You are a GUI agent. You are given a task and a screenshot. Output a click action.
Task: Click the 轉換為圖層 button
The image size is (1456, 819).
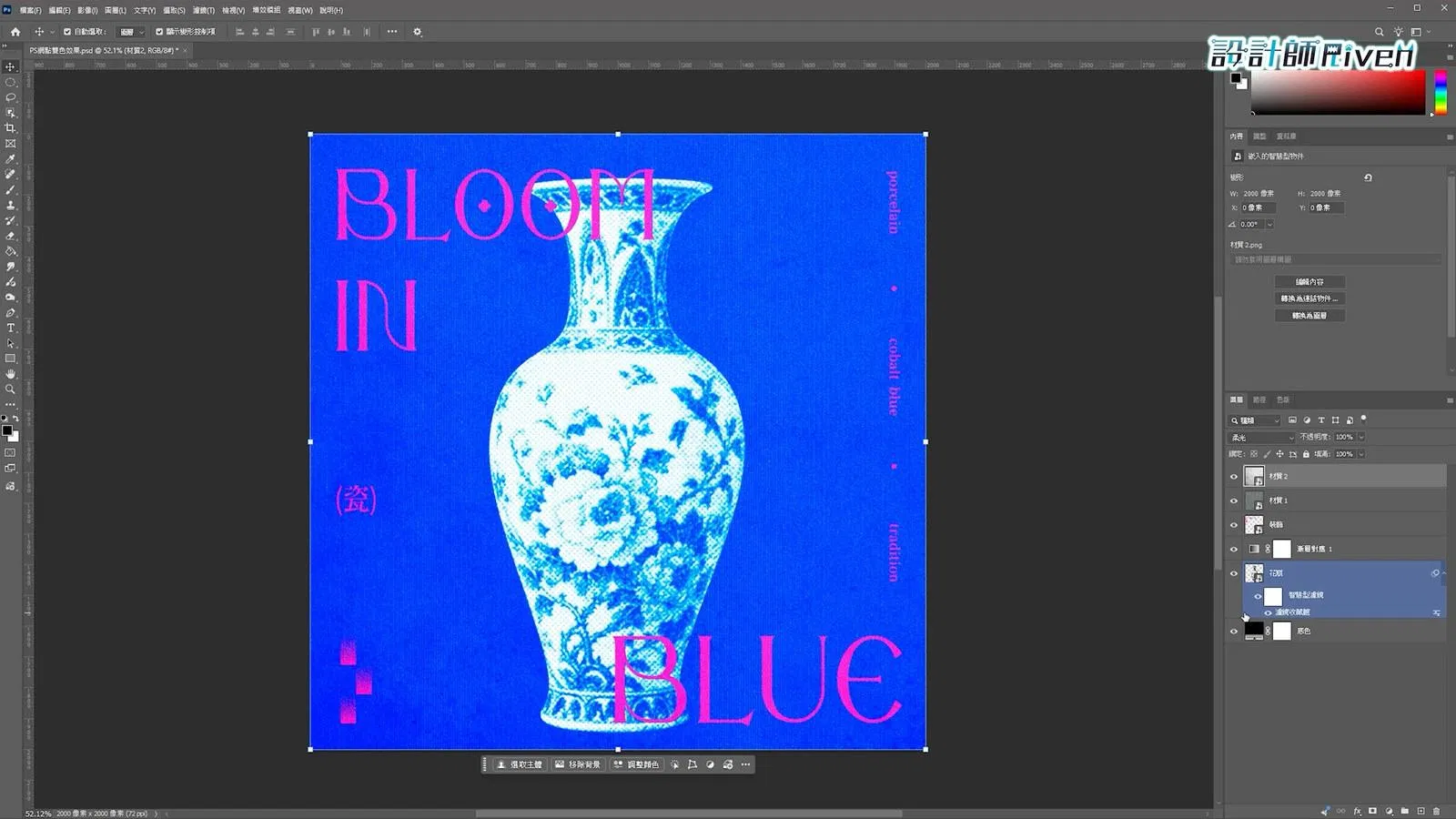(1309, 316)
